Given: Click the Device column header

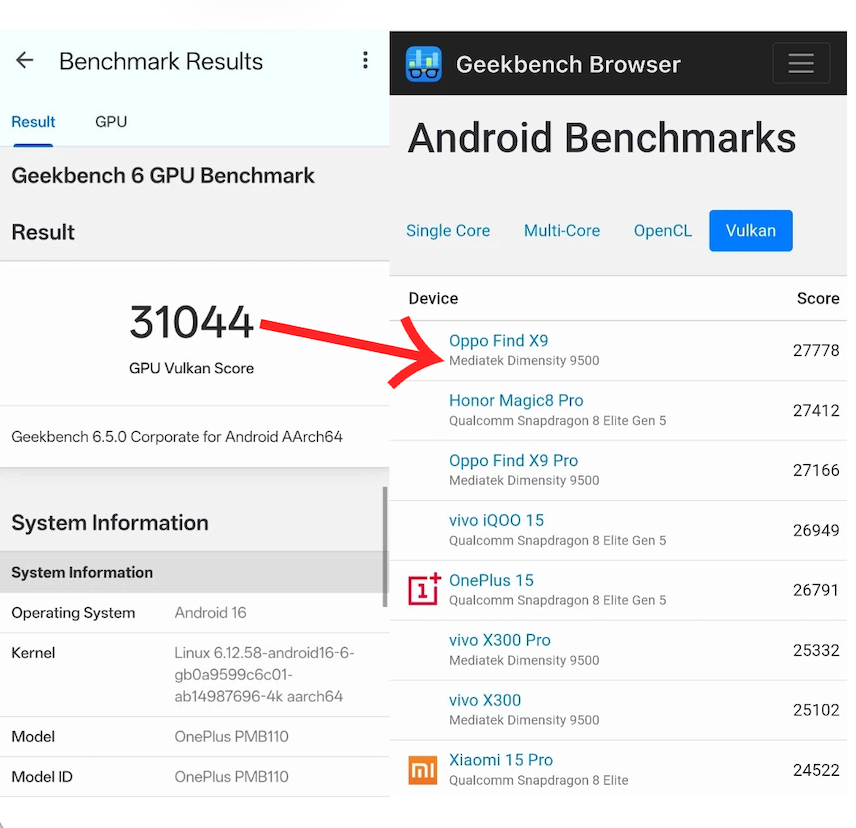Looking at the screenshot, I should [433, 299].
